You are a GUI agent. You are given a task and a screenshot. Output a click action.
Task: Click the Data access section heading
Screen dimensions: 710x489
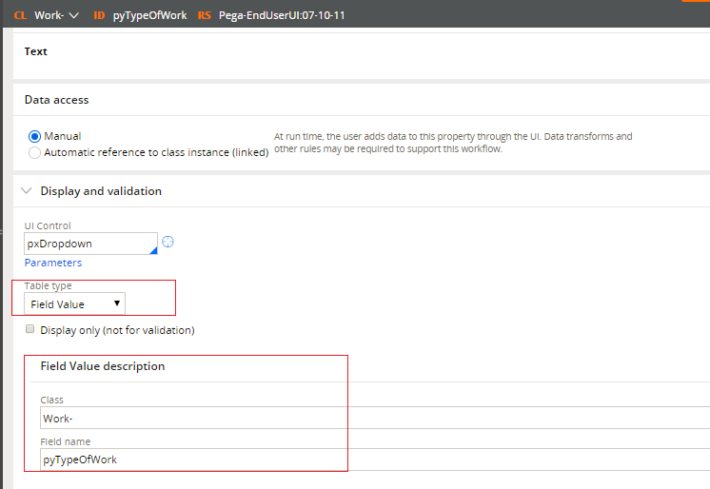[x=56, y=100]
